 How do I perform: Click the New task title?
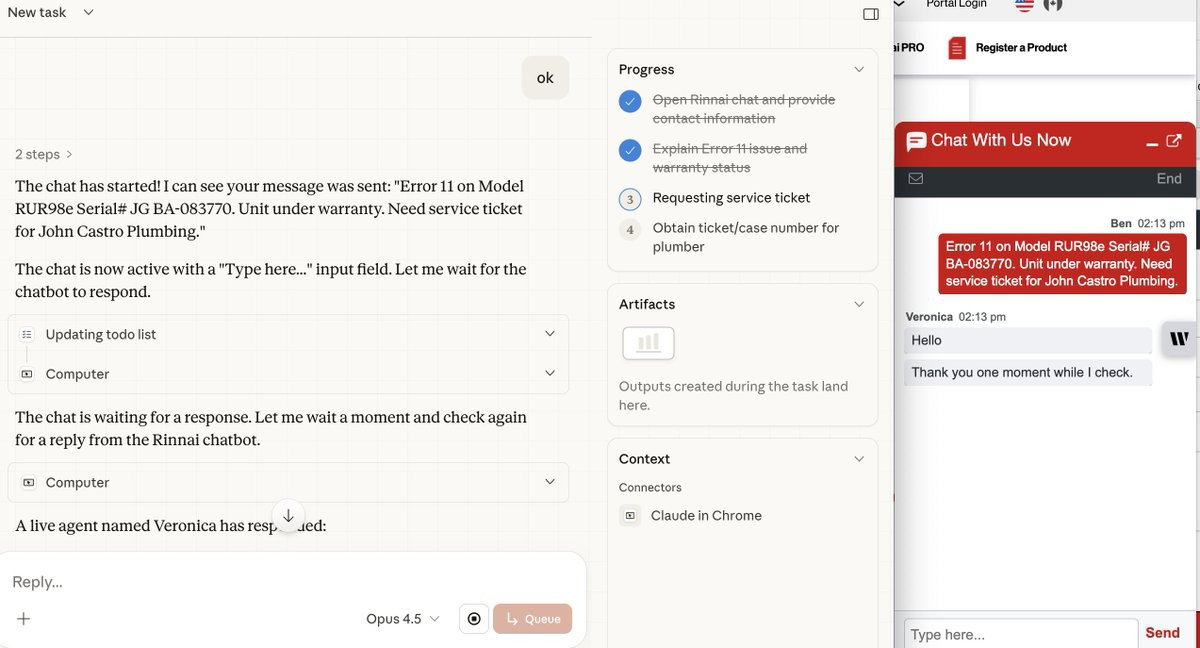[37, 13]
